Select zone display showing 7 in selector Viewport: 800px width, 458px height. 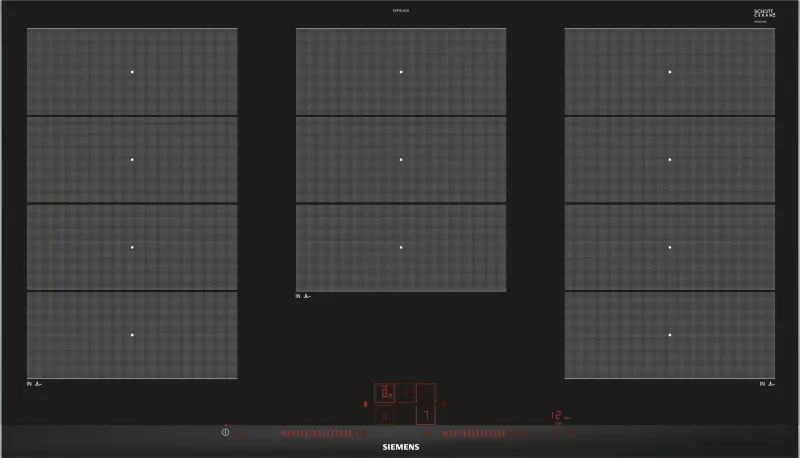tap(426, 415)
